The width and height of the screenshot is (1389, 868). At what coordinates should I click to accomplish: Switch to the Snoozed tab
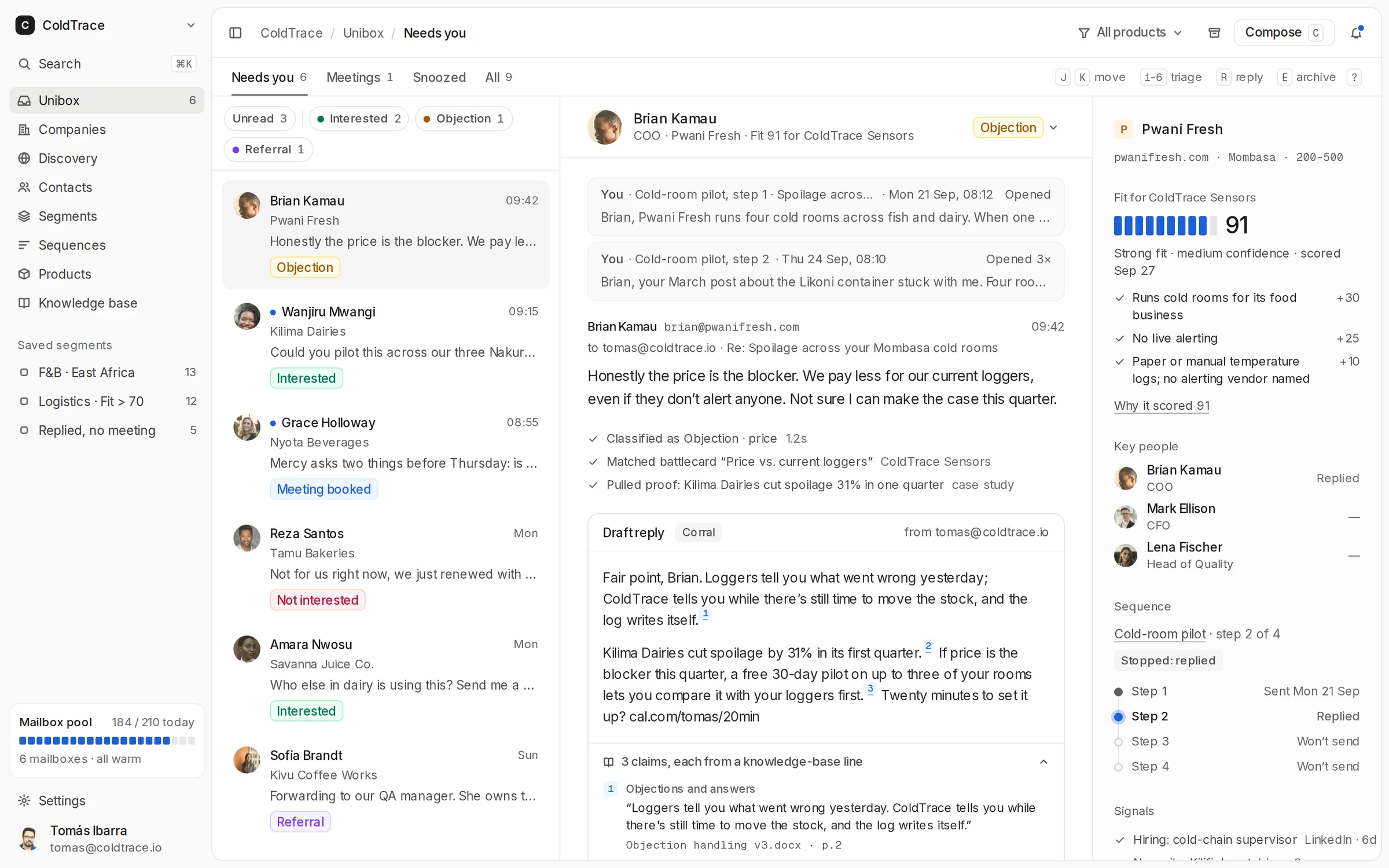point(439,77)
